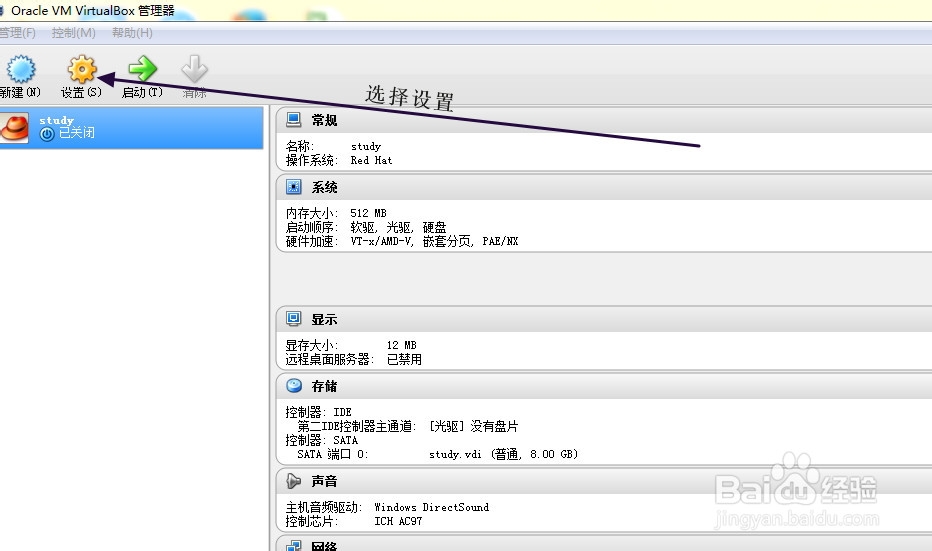Open the 常规 section header link
Viewport: 932px width, 551px height.
pos(324,120)
